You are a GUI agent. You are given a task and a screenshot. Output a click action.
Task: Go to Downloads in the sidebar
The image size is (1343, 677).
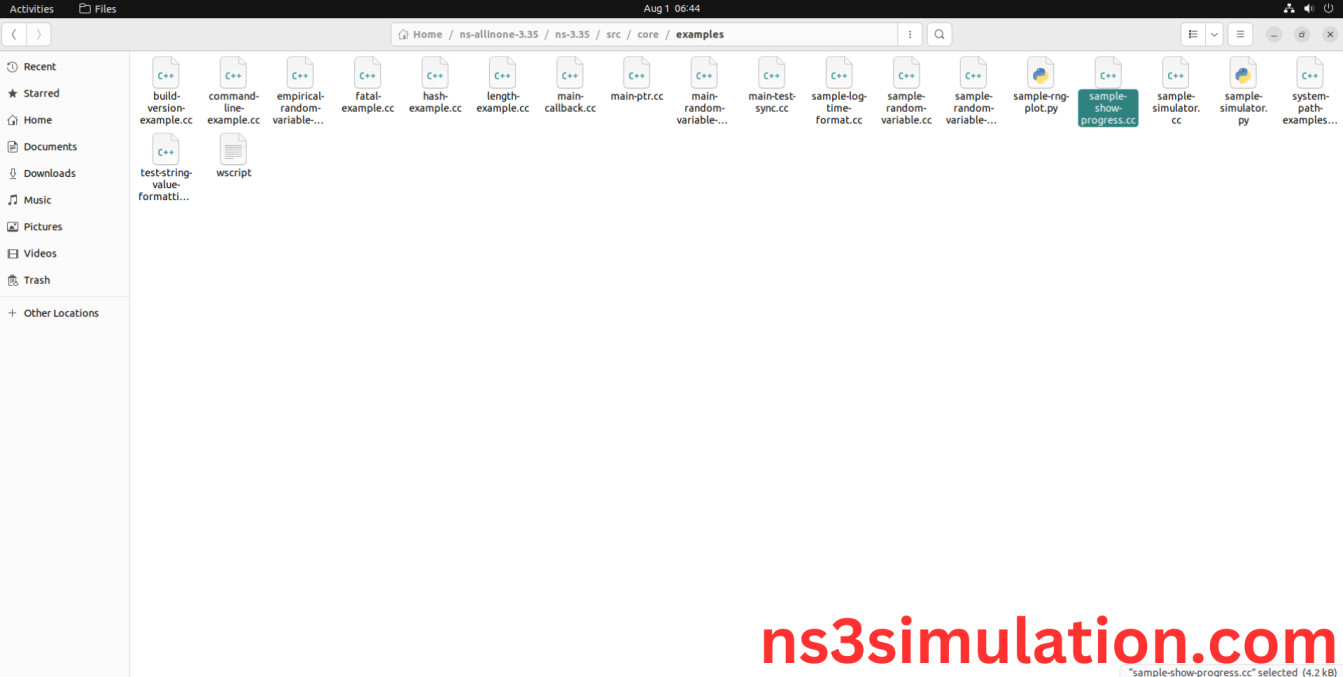tap(49, 173)
